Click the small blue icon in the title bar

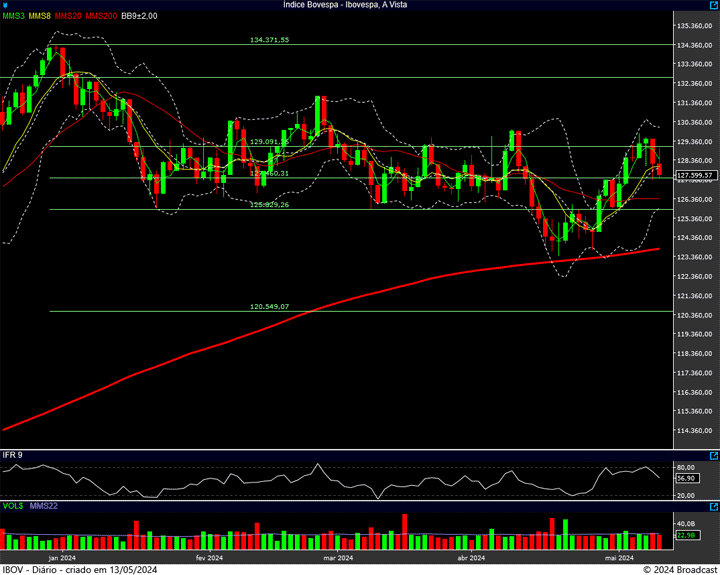click(6, 5)
